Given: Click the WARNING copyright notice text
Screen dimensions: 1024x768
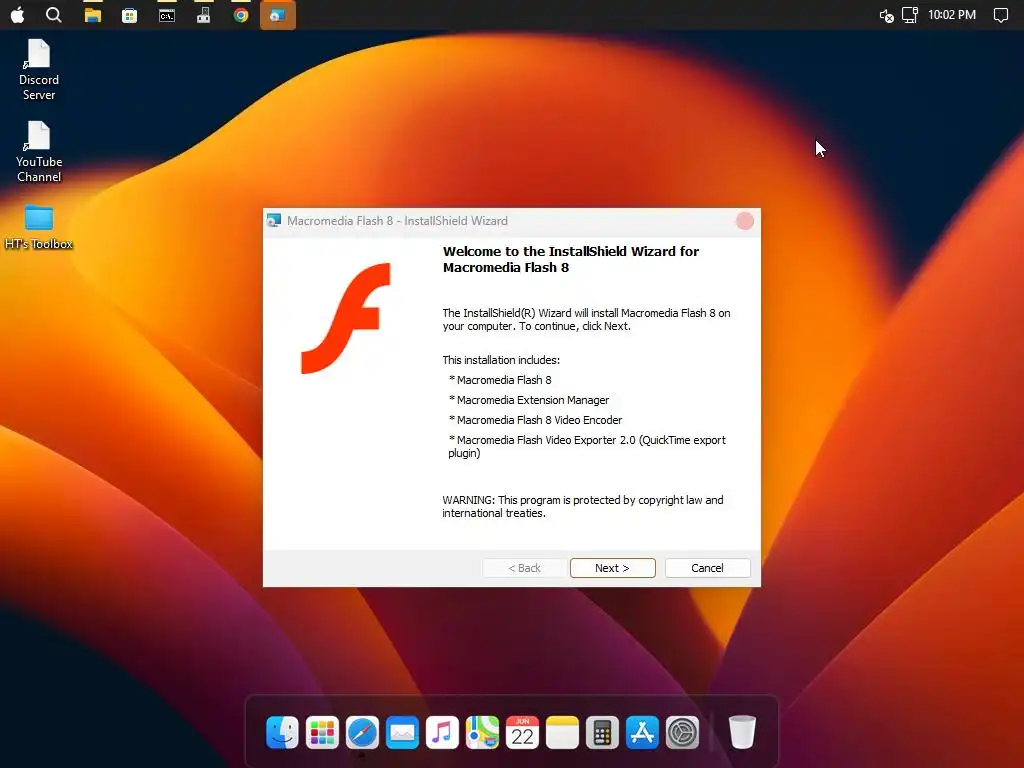Looking at the screenshot, I should [583, 506].
